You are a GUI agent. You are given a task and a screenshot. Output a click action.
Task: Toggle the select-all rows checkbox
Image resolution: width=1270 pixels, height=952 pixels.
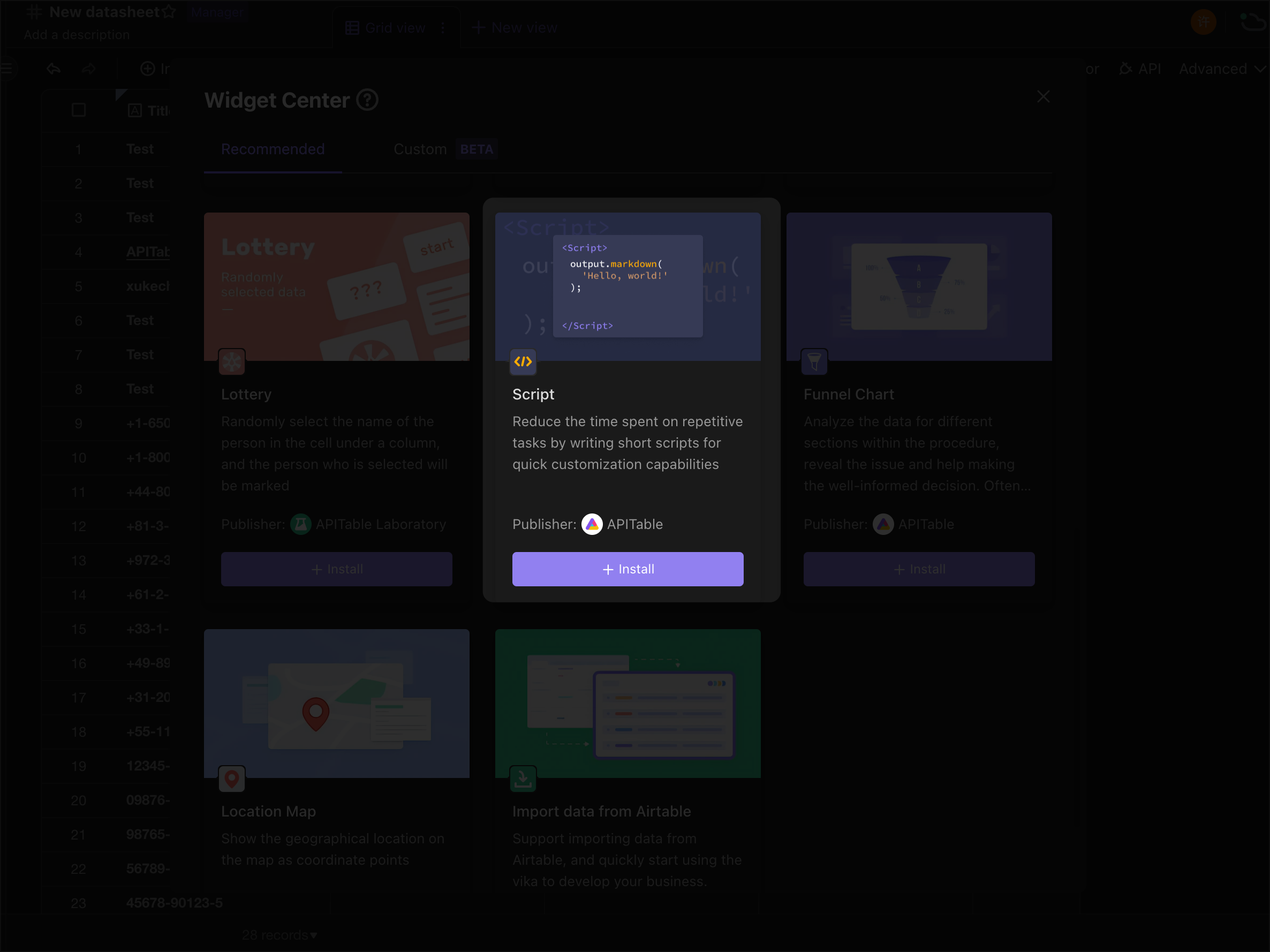point(79,110)
